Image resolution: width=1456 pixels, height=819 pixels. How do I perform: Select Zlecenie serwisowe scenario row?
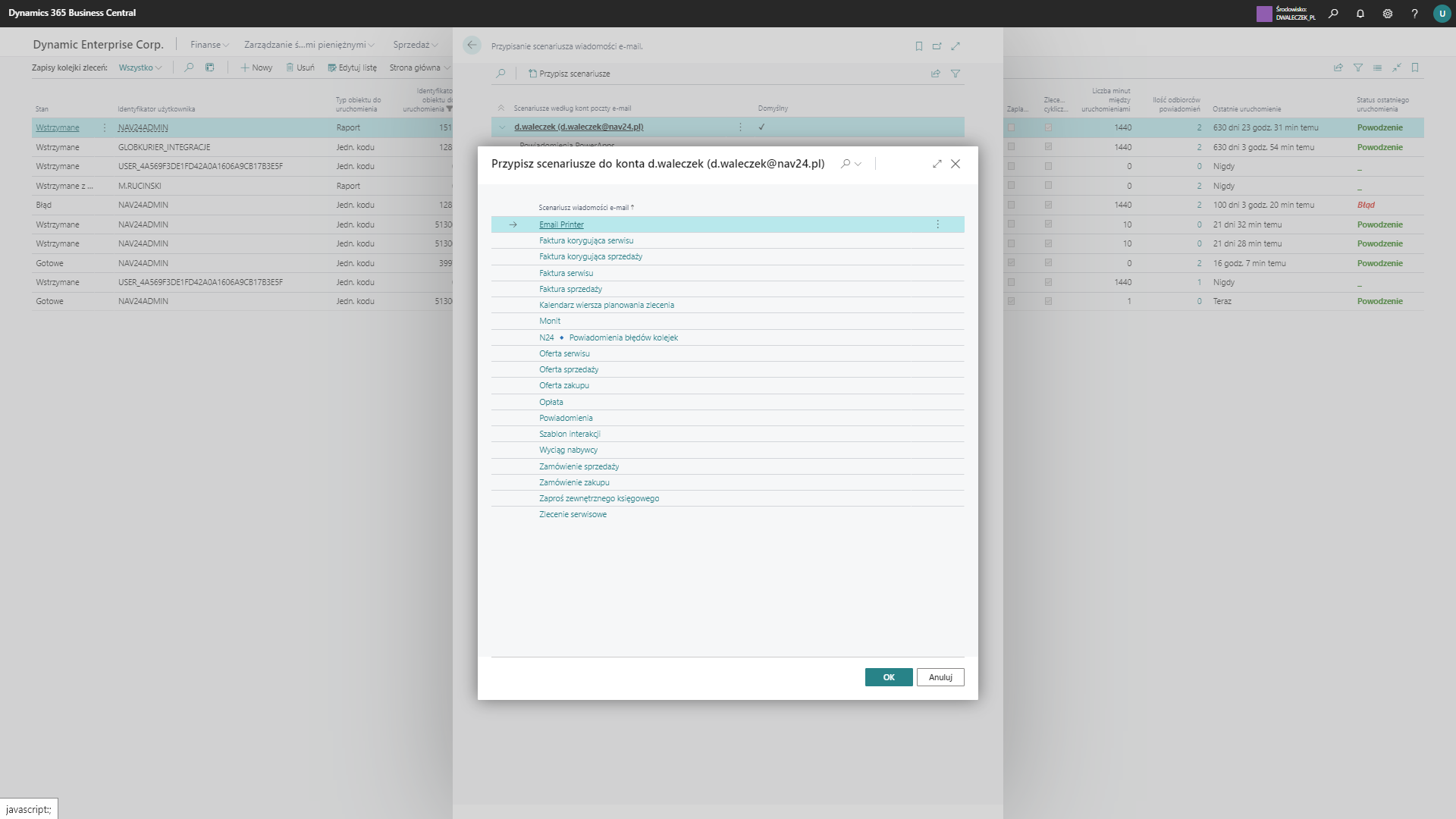click(x=728, y=514)
